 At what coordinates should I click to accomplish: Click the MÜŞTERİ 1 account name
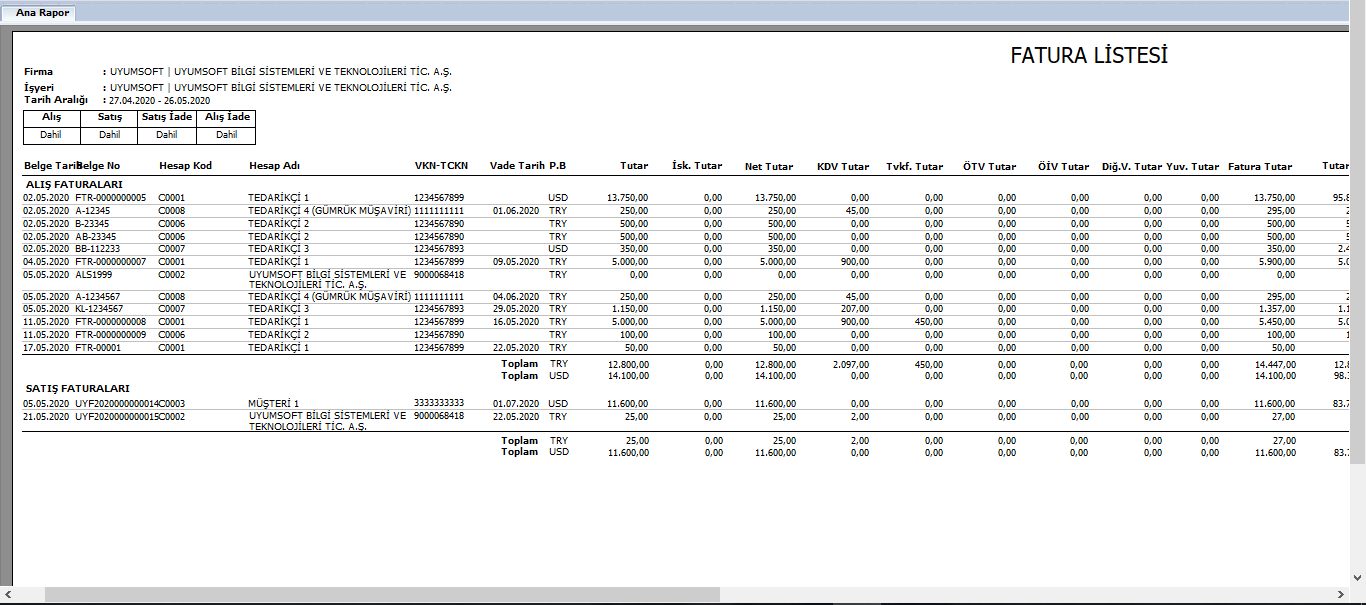point(274,404)
